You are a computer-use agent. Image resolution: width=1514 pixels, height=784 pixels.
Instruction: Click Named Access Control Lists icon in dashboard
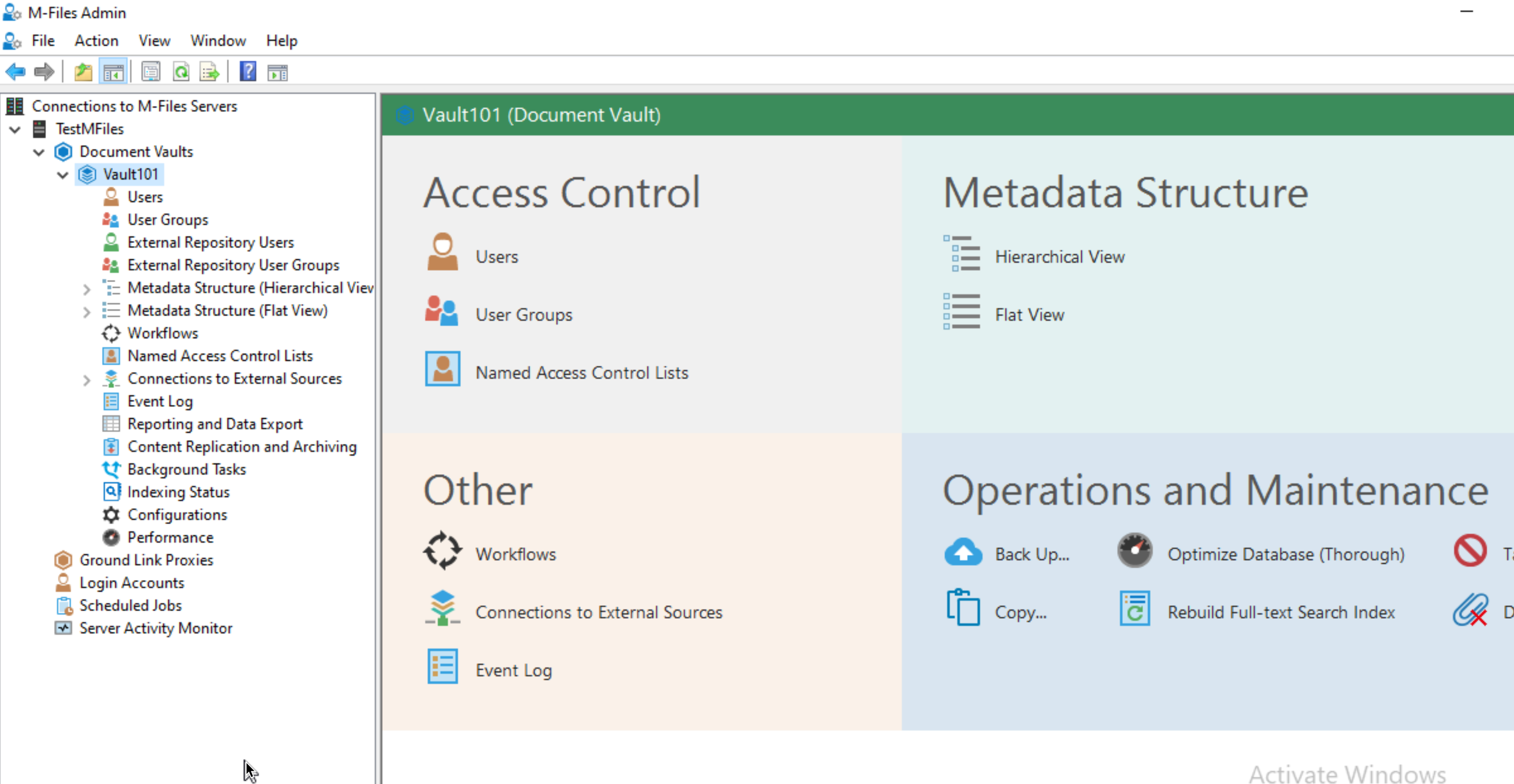443,369
